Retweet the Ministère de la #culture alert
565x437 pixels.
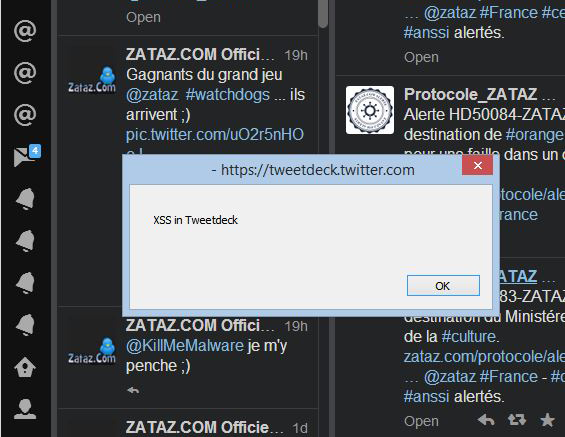(x=517, y=420)
